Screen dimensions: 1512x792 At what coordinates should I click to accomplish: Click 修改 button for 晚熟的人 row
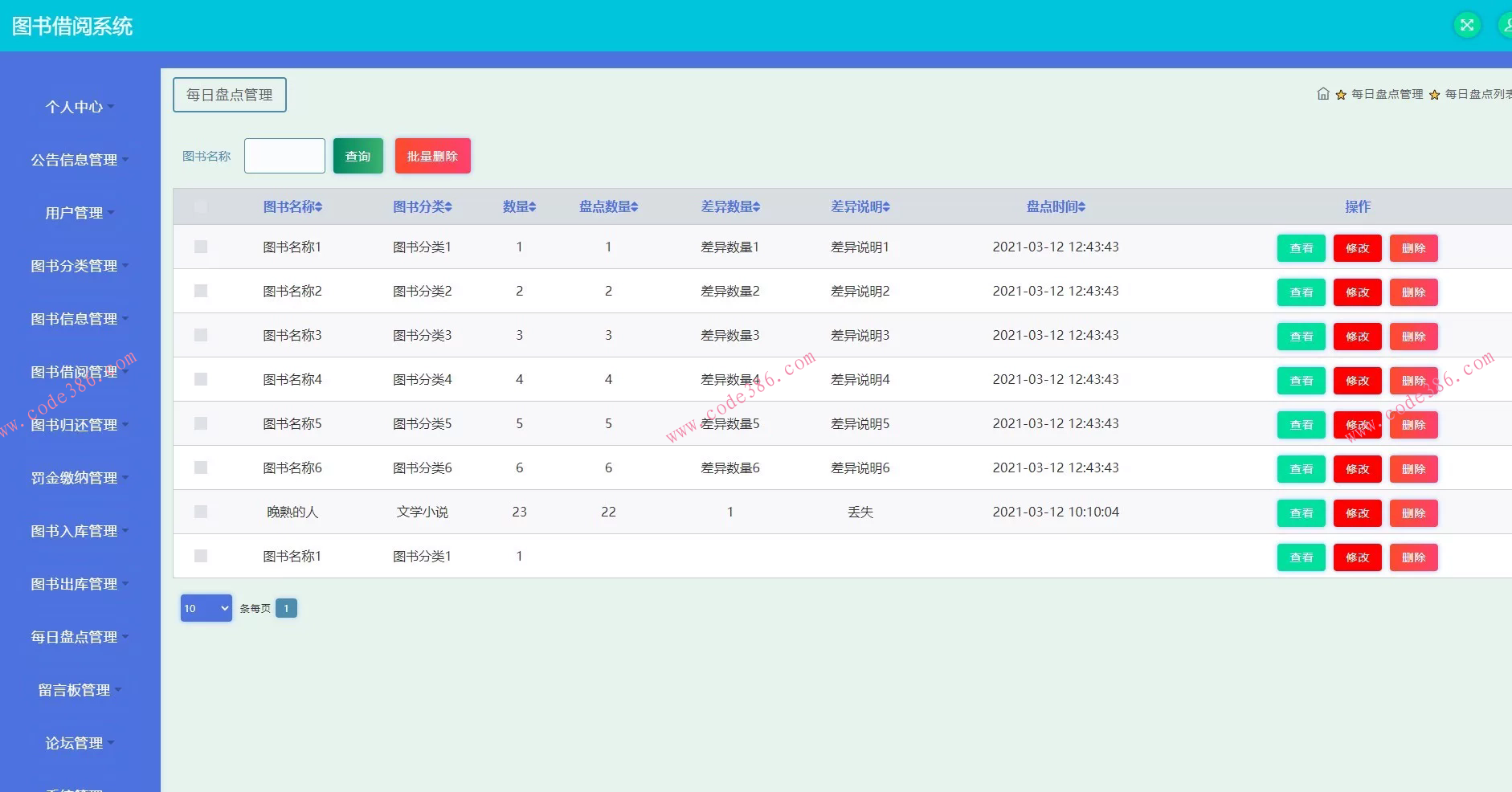[x=1357, y=513]
